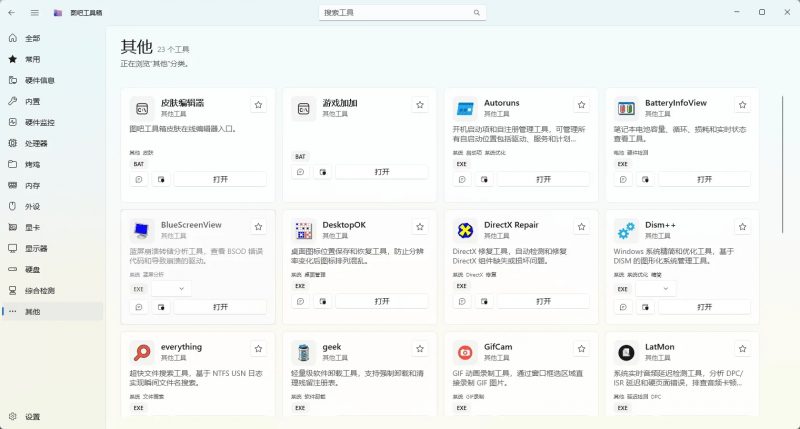Open the 常用 favorites section
Image resolution: width=800 pixels, height=429 pixels.
[53, 59]
